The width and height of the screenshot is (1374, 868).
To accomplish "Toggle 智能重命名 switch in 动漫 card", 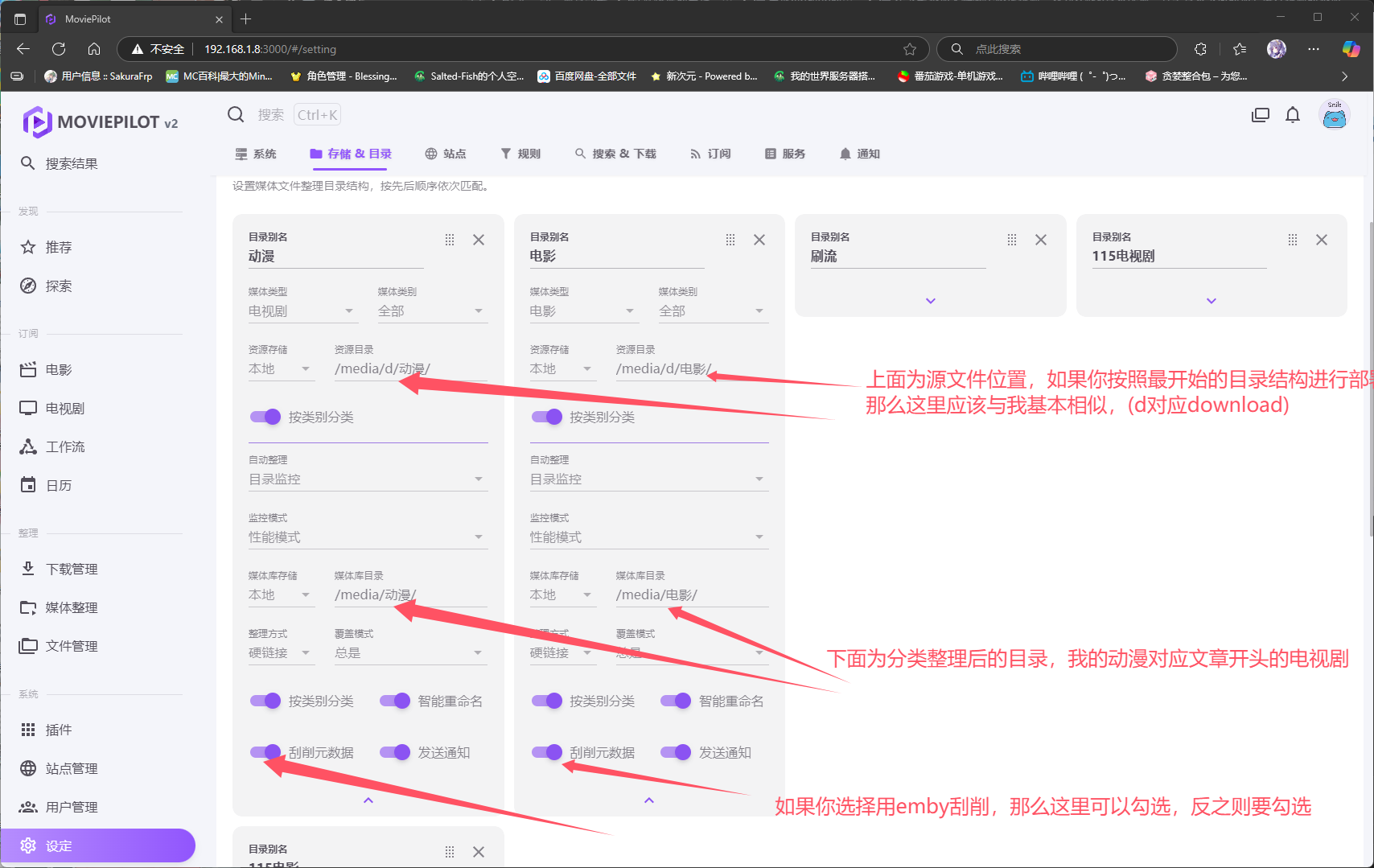I will pyautogui.click(x=395, y=701).
